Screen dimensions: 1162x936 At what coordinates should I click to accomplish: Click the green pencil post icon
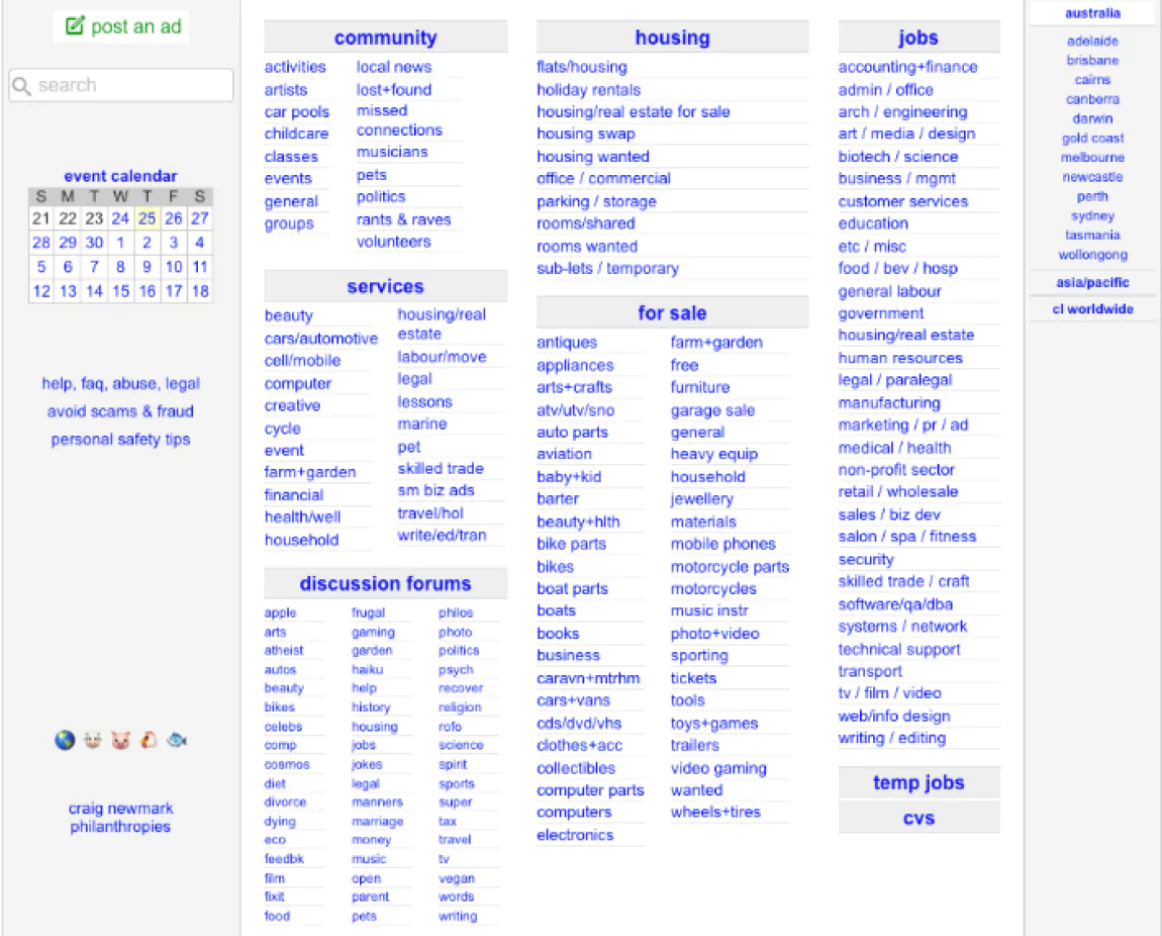[x=75, y=27]
